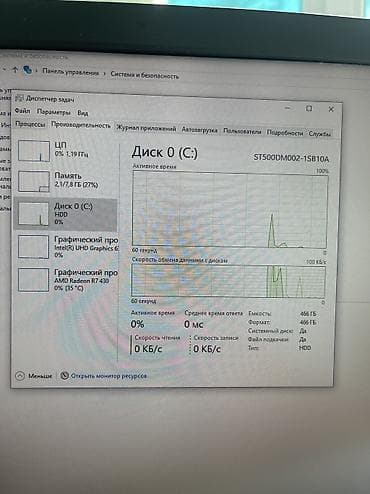Go to the Подробности tab
Screen dimensions: 370x494
285,133
